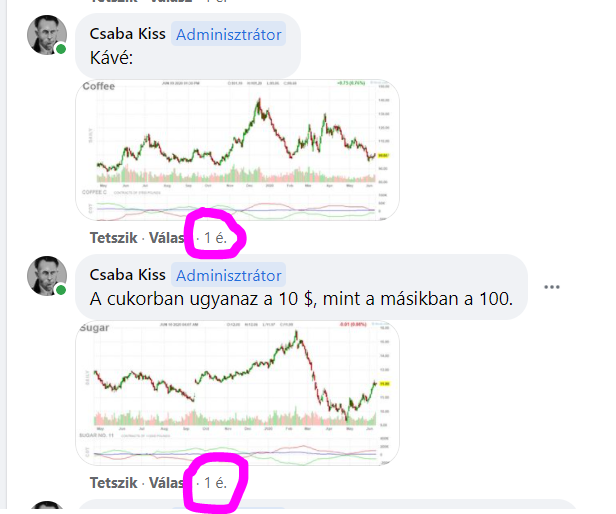This screenshot has width=616, height=514.
Task: Open Csaba Kiss profile name above cukorban text
Action: 128,275
